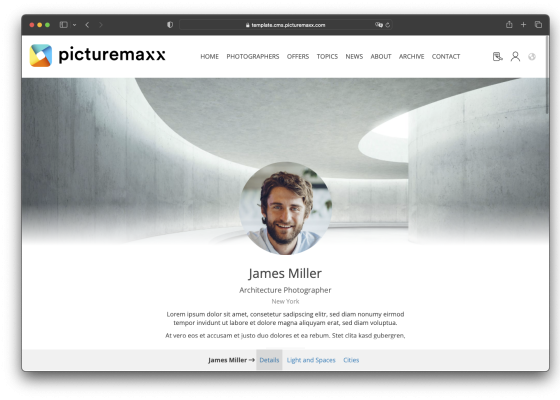Open the Light and Spaces link

311,360
